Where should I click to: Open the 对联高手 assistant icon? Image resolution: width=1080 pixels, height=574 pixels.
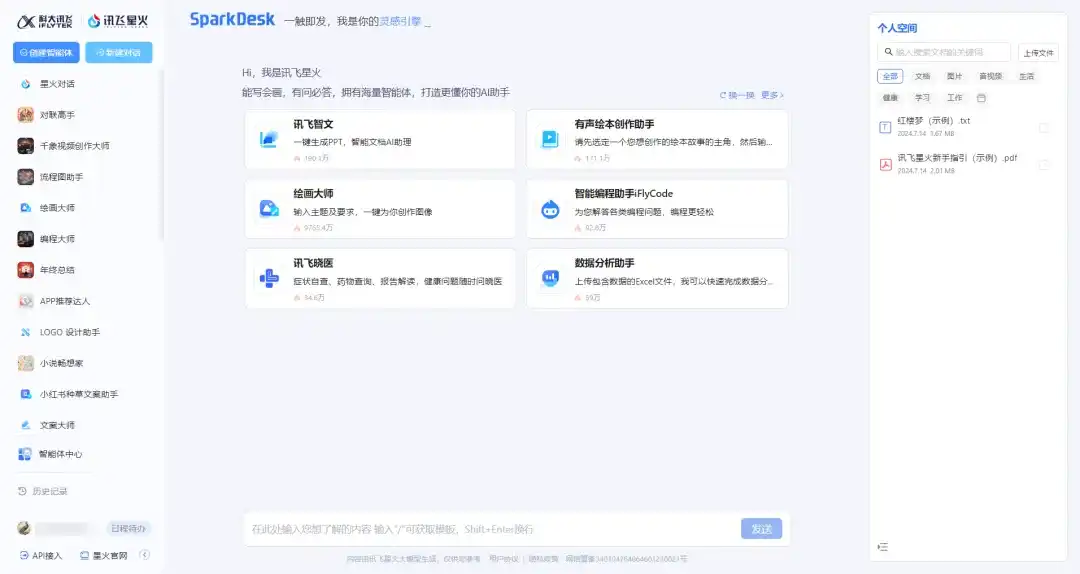[25, 115]
